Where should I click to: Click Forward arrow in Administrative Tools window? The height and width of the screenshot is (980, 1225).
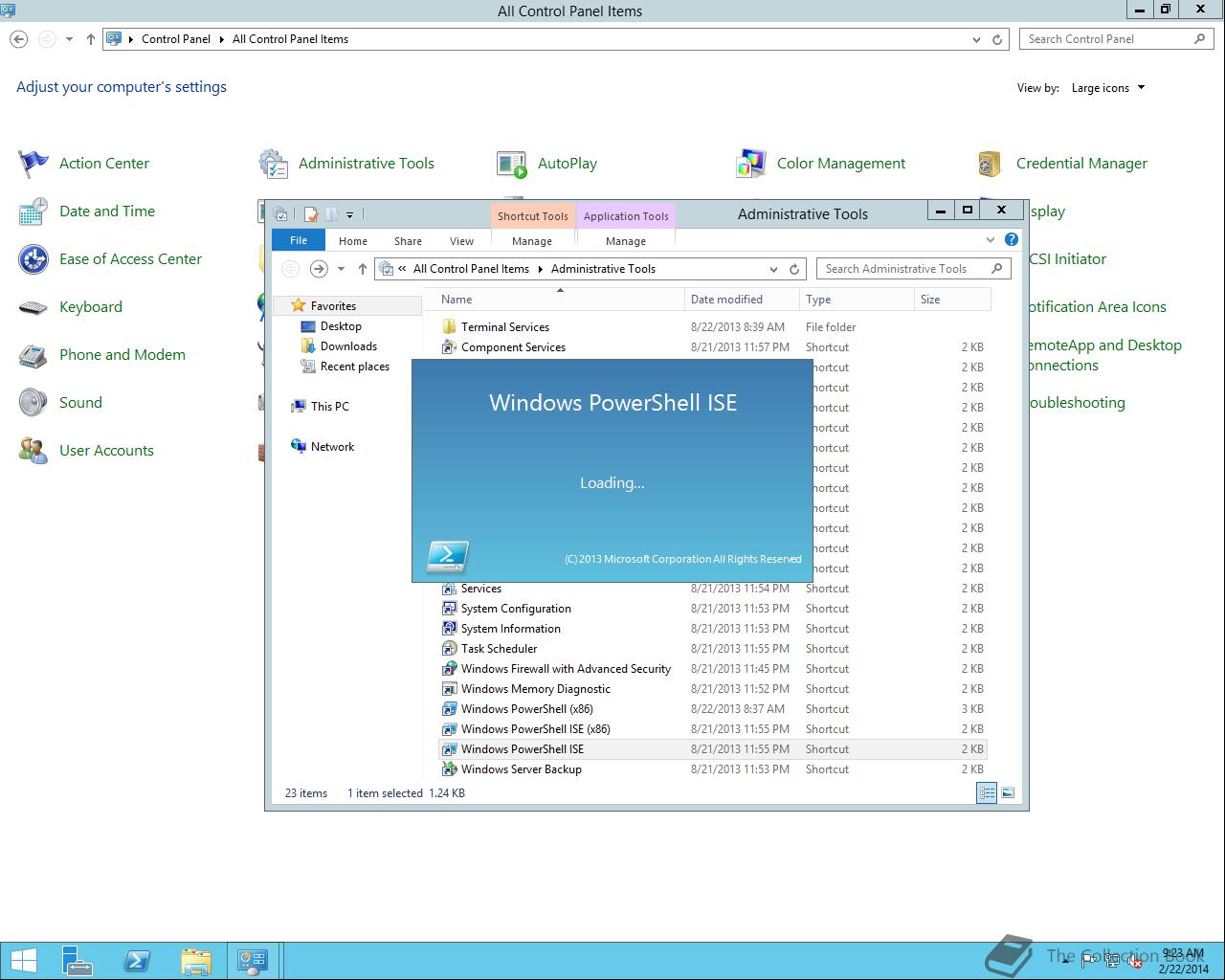[x=319, y=269]
